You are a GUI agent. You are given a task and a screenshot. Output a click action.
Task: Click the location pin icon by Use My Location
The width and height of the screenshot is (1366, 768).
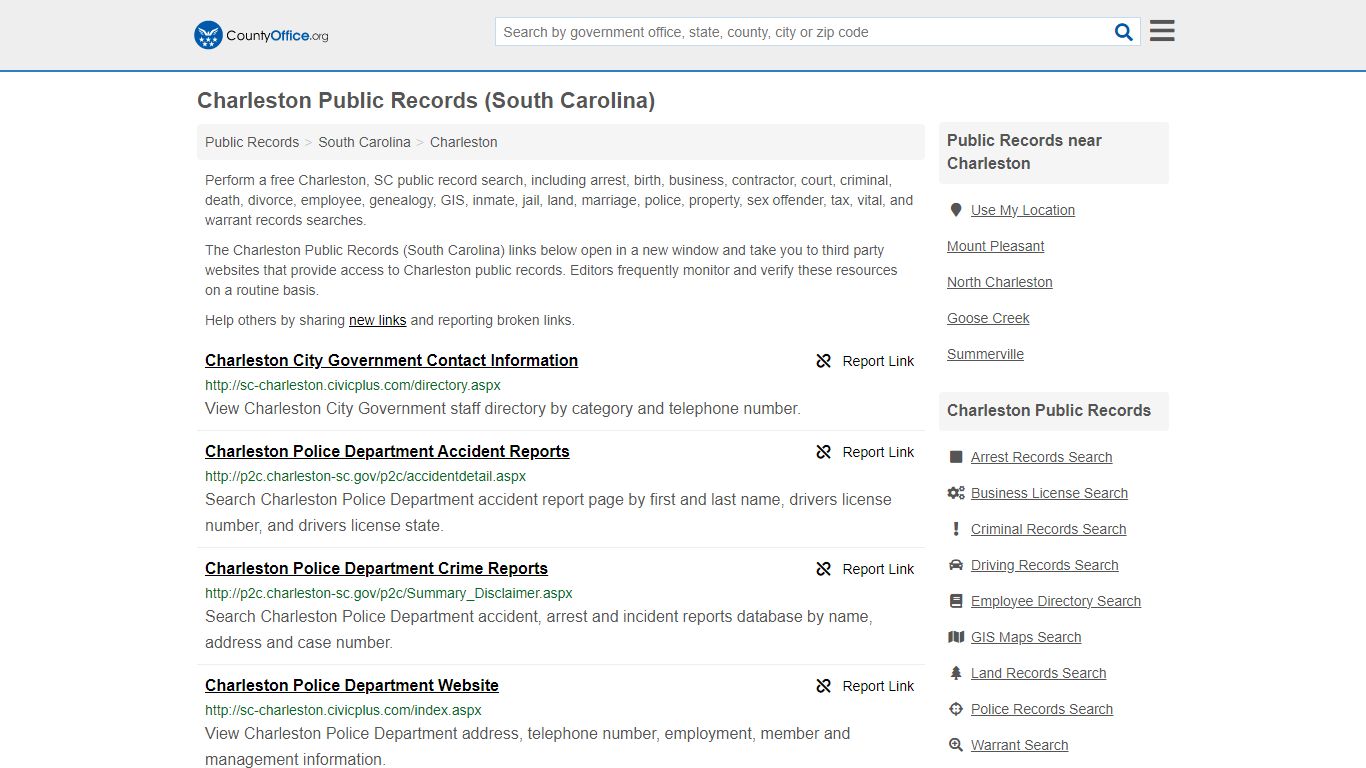[x=956, y=210]
